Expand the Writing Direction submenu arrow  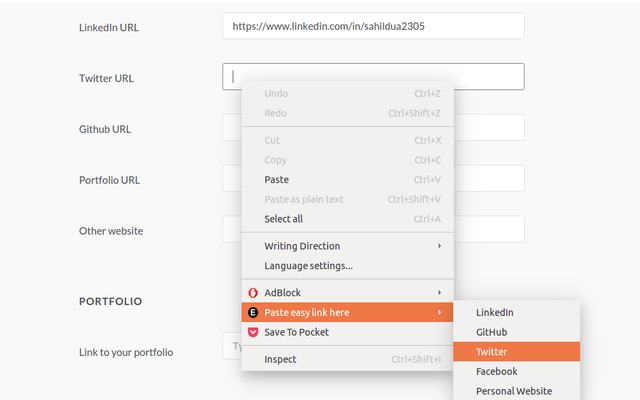pos(439,246)
